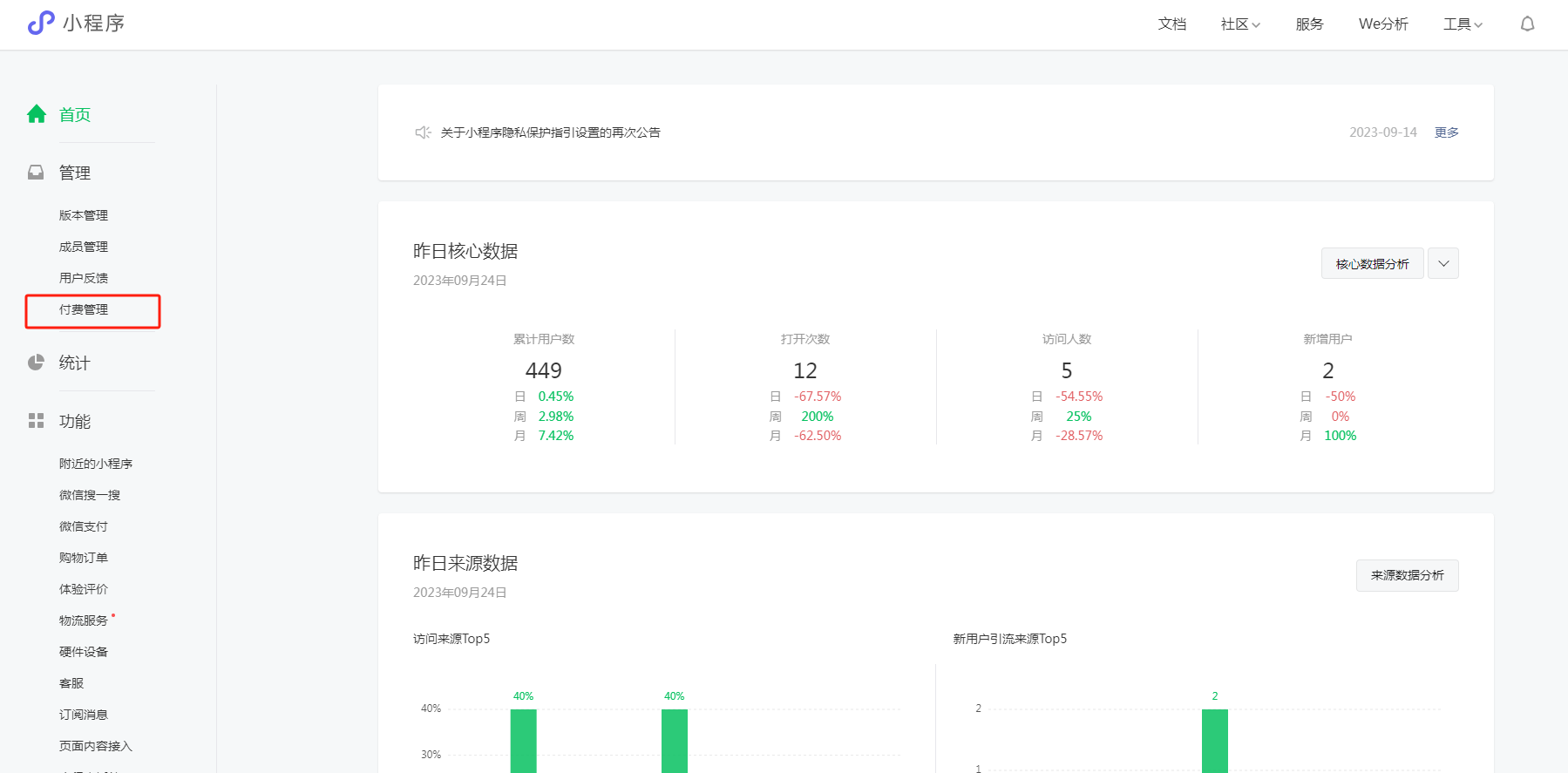Image resolution: width=1568 pixels, height=773 pixels.
Task: Click the 打开次数 weekly change 200%
Action: 818,417
